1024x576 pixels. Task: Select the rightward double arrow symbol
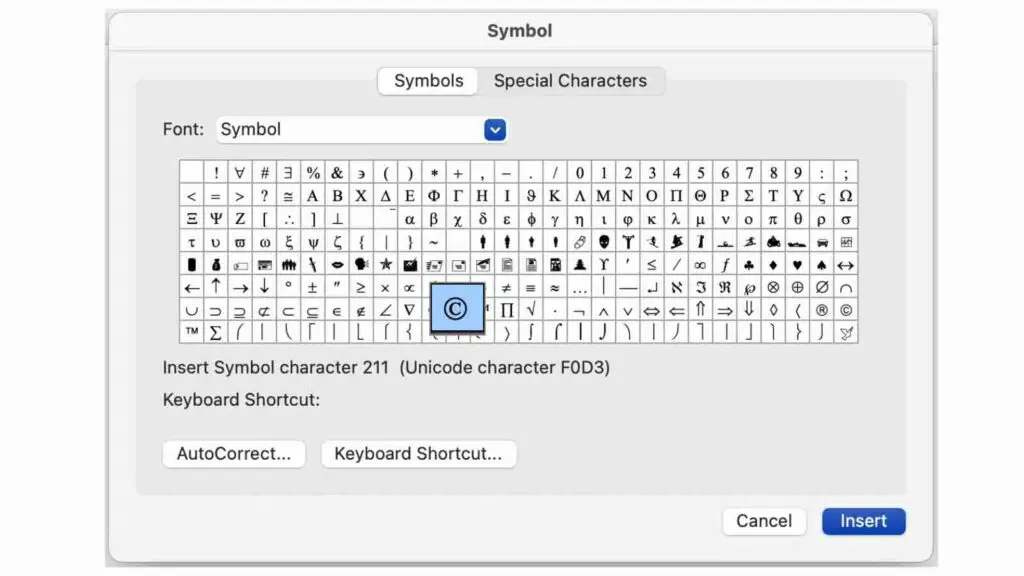[725, 310]
